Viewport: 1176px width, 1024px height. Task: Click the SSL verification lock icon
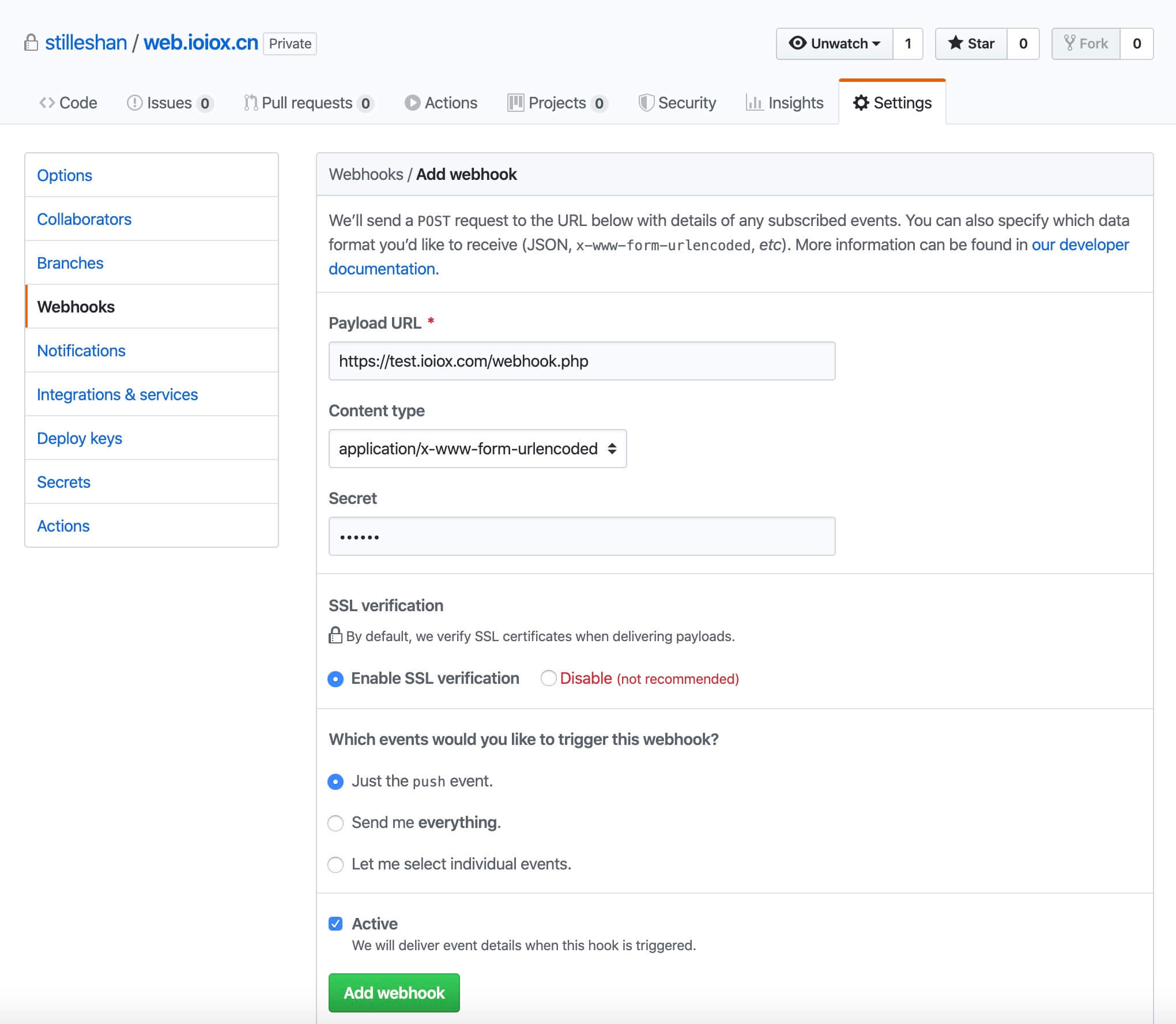[x=335, y=635]
